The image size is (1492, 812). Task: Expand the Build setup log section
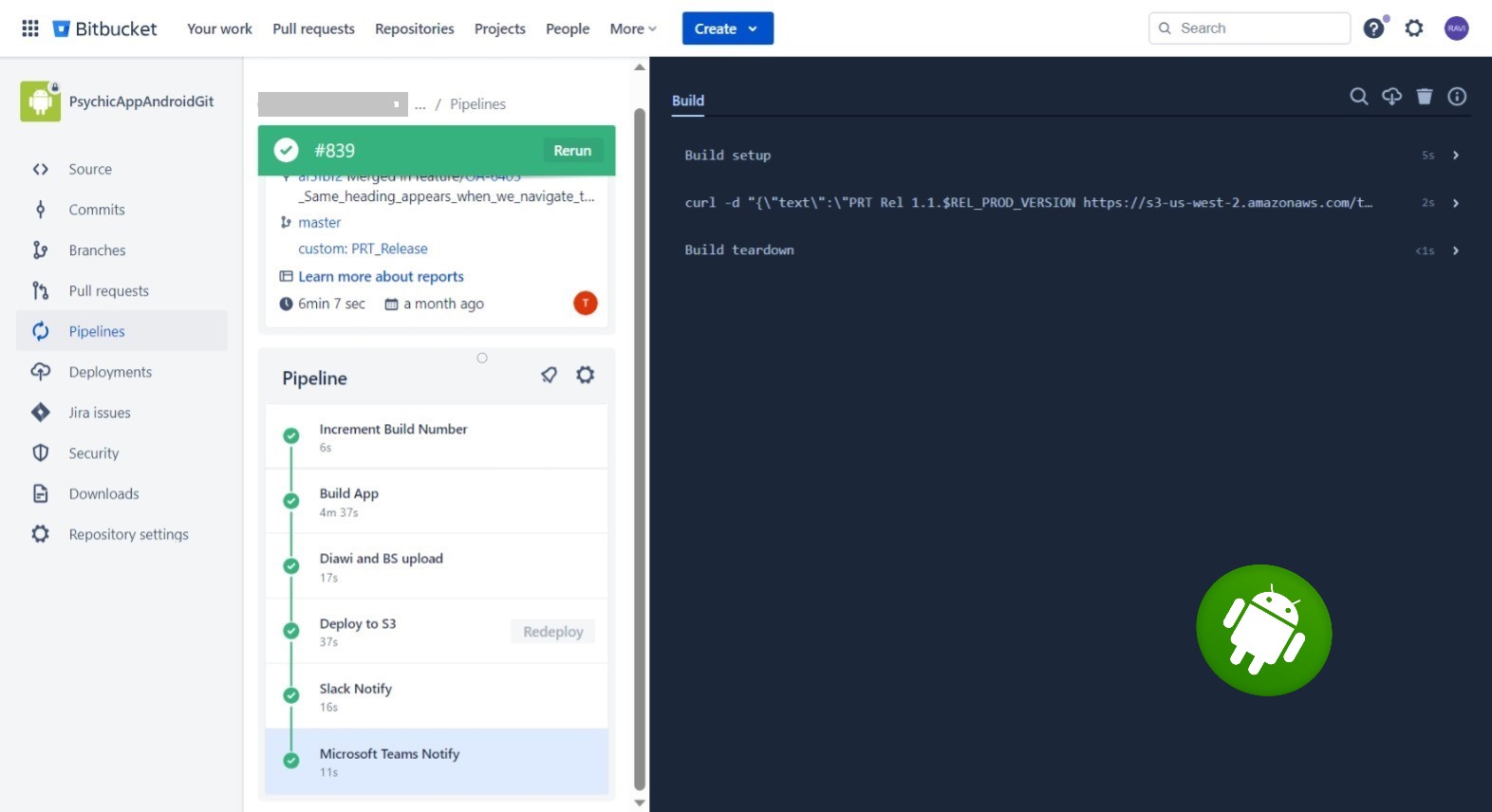click(1455, 156)
